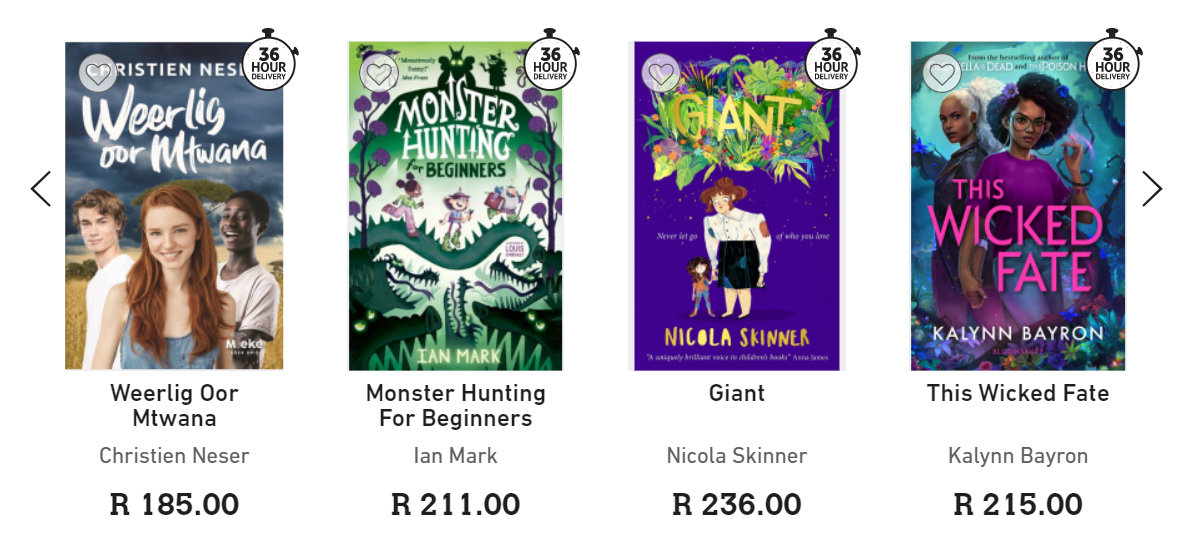Click the previous carousel arrow
Viewport: 1177px width, 537px height.
click(x=41, y=188)
